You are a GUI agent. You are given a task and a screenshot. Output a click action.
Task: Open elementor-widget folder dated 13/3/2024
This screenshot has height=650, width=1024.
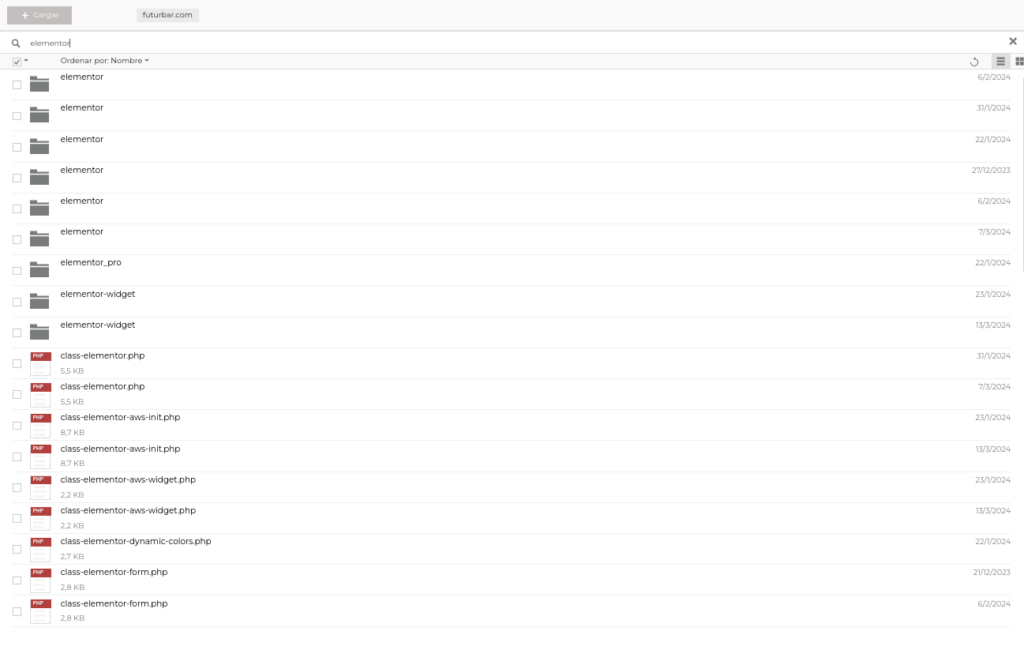tap(97, 325)
